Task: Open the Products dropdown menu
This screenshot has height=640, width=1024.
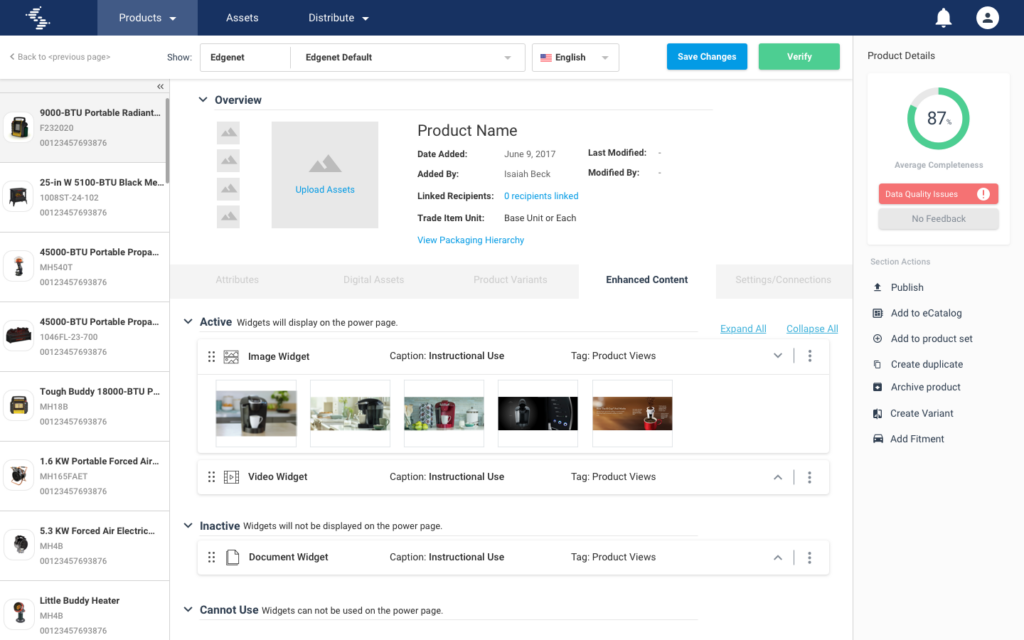Action: coord(147,18)
